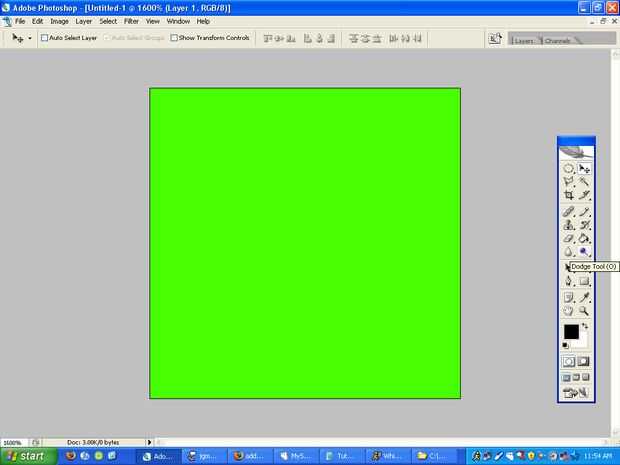The image size is (620, 465).
Task: Open the Help menu
Action: [203, 21]
